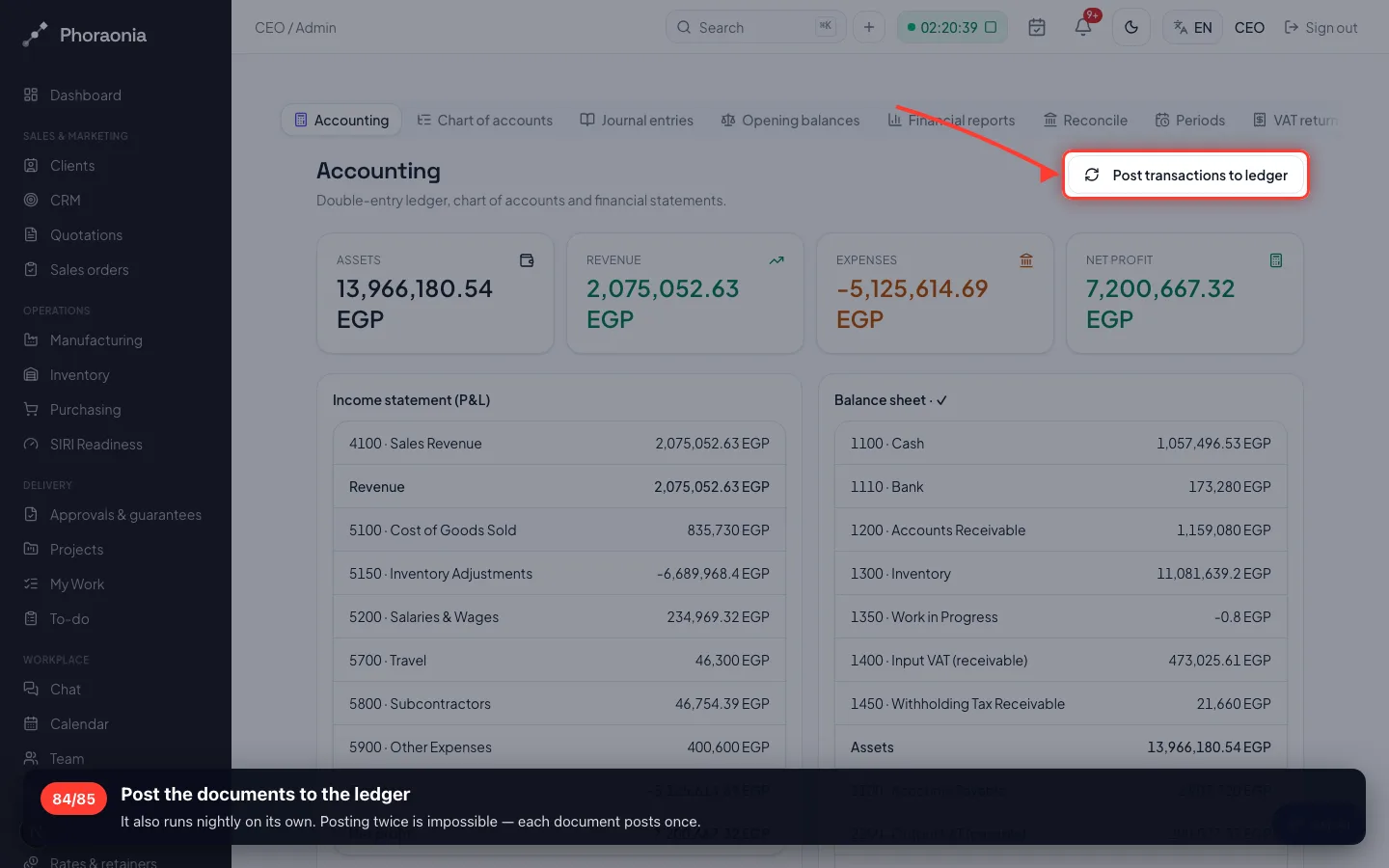Switch to Opening balances tab

click(x=791, y=121)
